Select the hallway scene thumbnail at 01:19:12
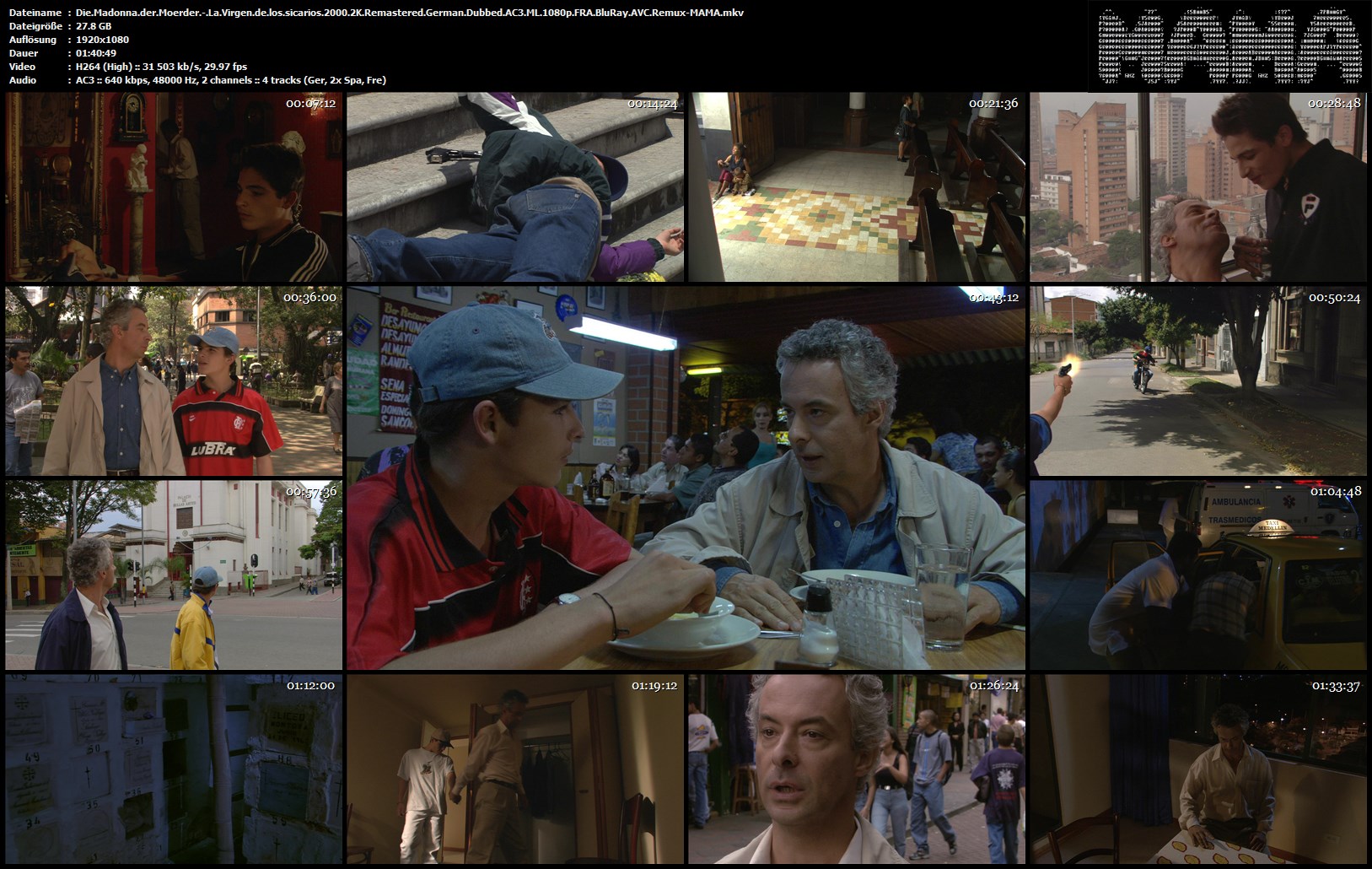 tap(514, 769)
